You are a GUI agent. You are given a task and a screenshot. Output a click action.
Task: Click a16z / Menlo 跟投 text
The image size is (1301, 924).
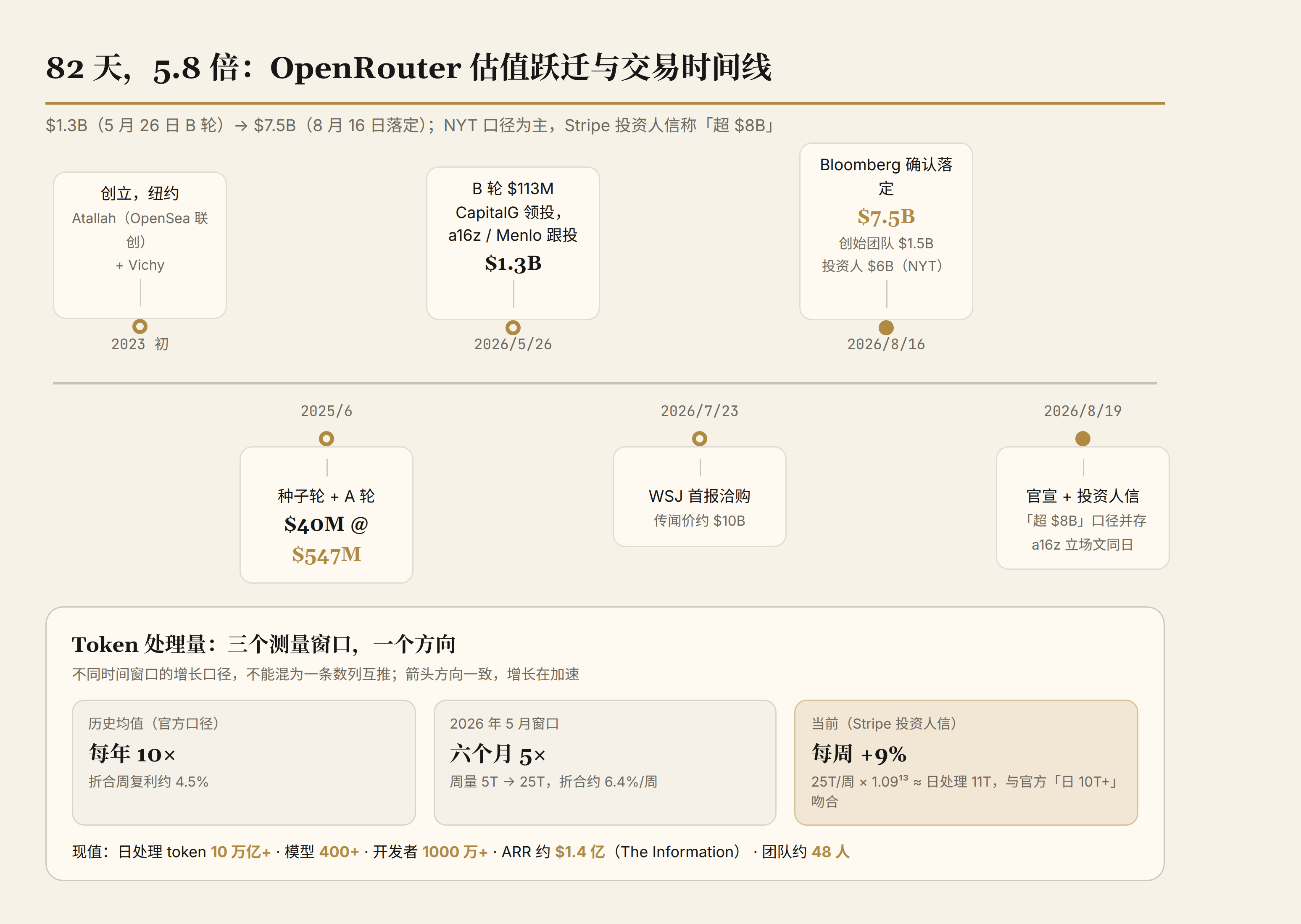[513, 236]
